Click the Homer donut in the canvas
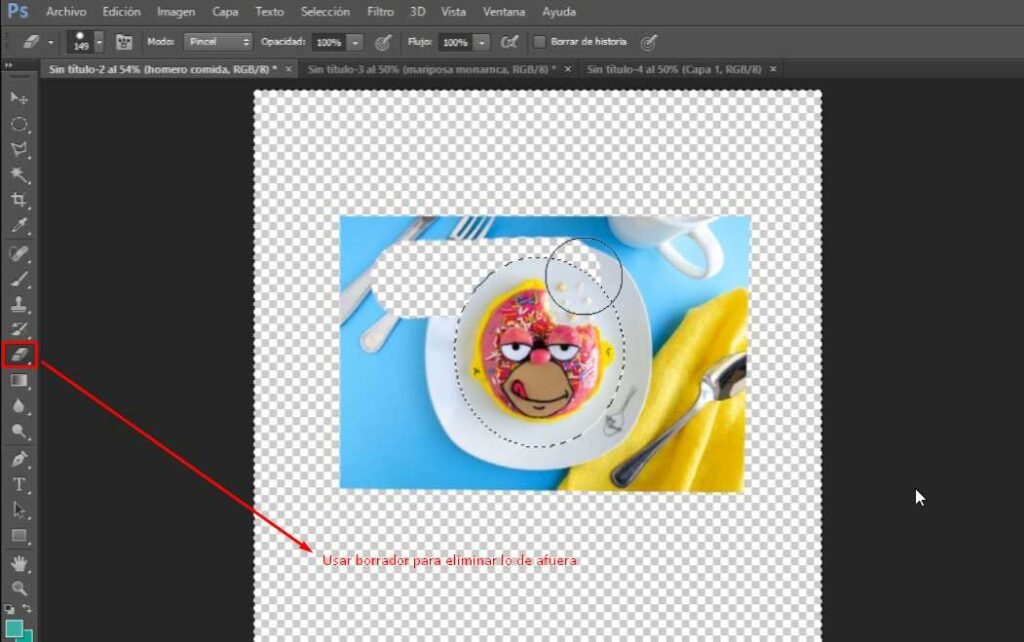 (x=539, y=353)
